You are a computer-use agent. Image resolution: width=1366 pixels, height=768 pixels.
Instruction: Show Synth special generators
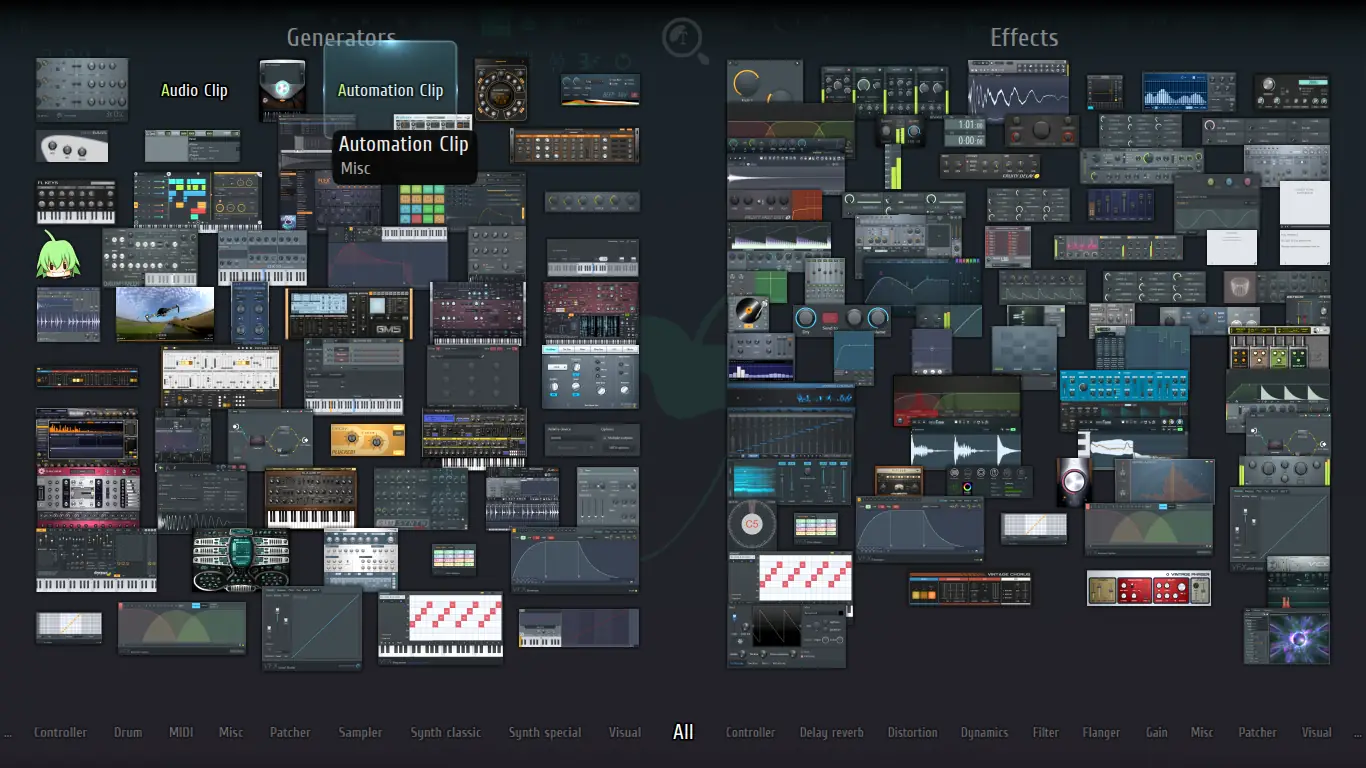[x=545, y=732]
